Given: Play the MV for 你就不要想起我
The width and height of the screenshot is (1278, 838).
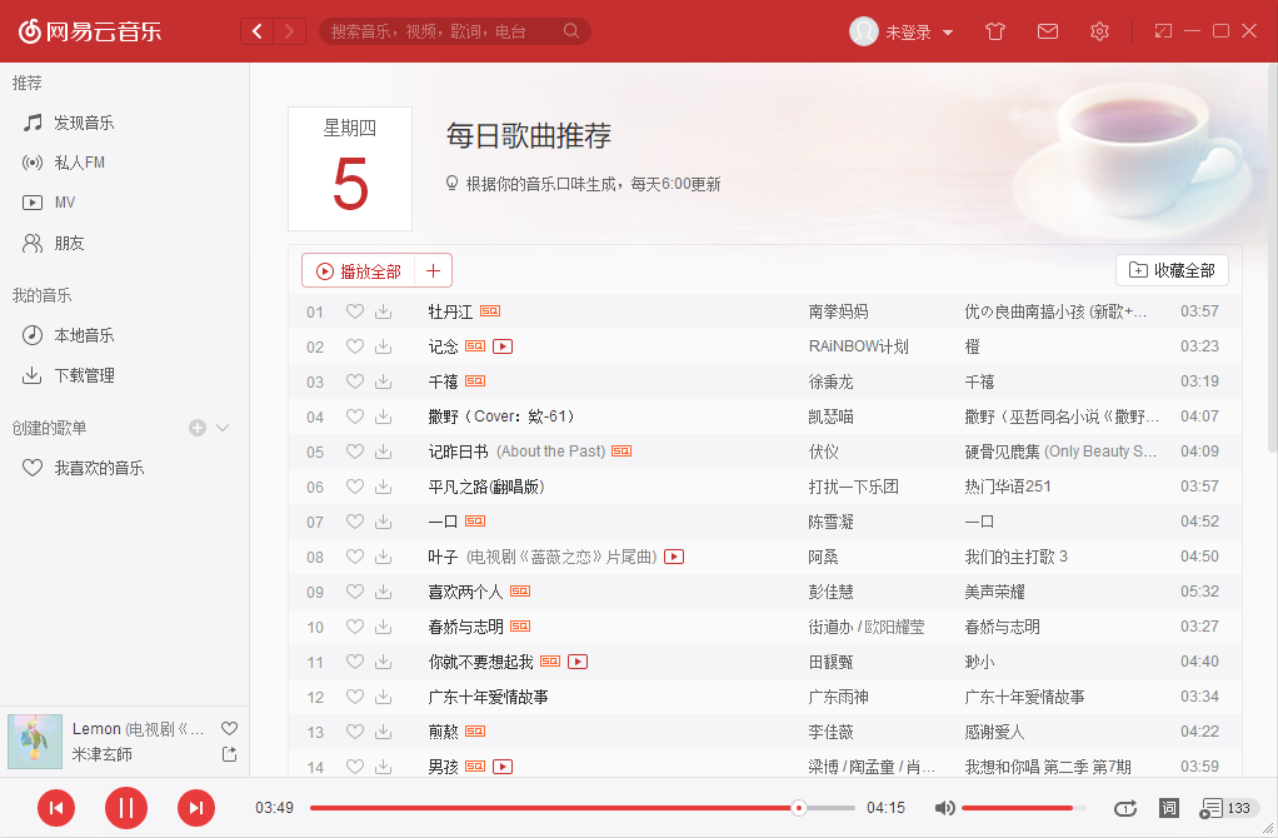Looking at the screenshot, I should tap(578, 662).
